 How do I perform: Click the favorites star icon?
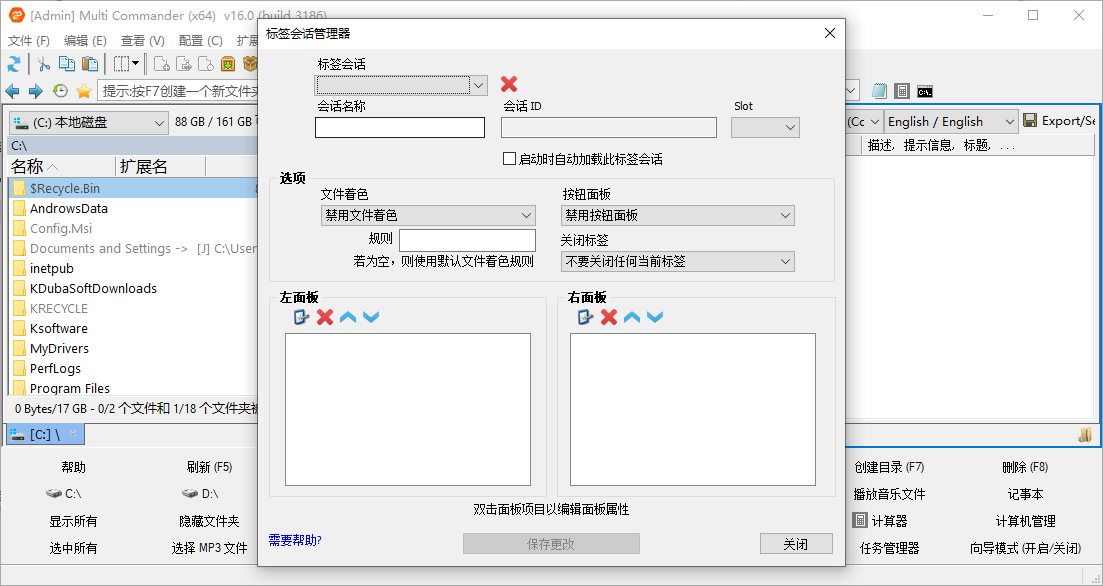click(x=84, y=91)
